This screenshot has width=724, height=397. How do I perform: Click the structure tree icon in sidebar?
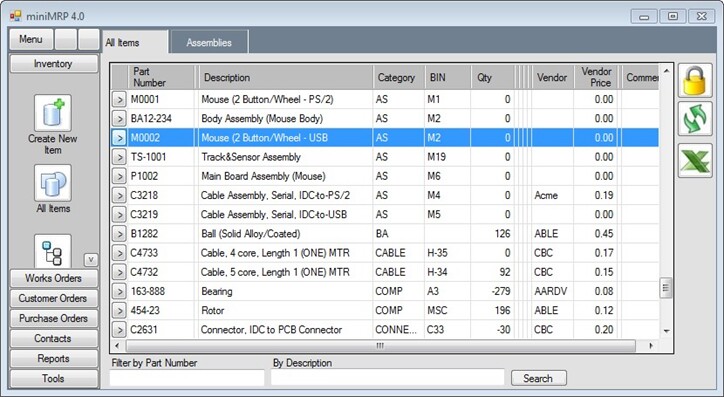53,251
